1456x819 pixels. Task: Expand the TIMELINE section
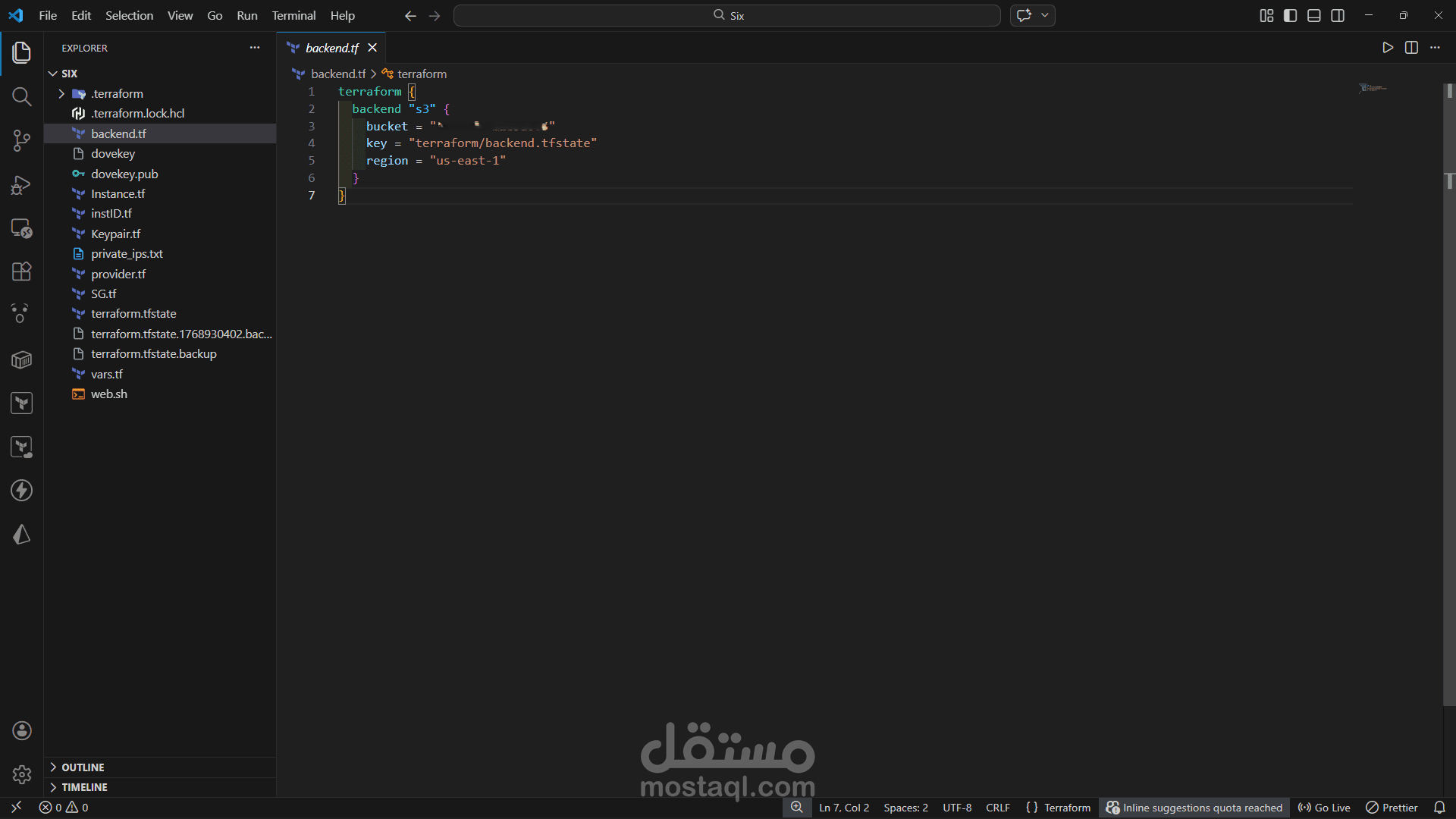[84, 787]
